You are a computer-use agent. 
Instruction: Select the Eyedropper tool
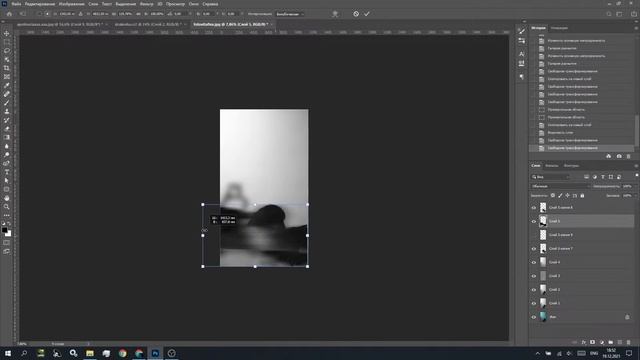[7, 85]
